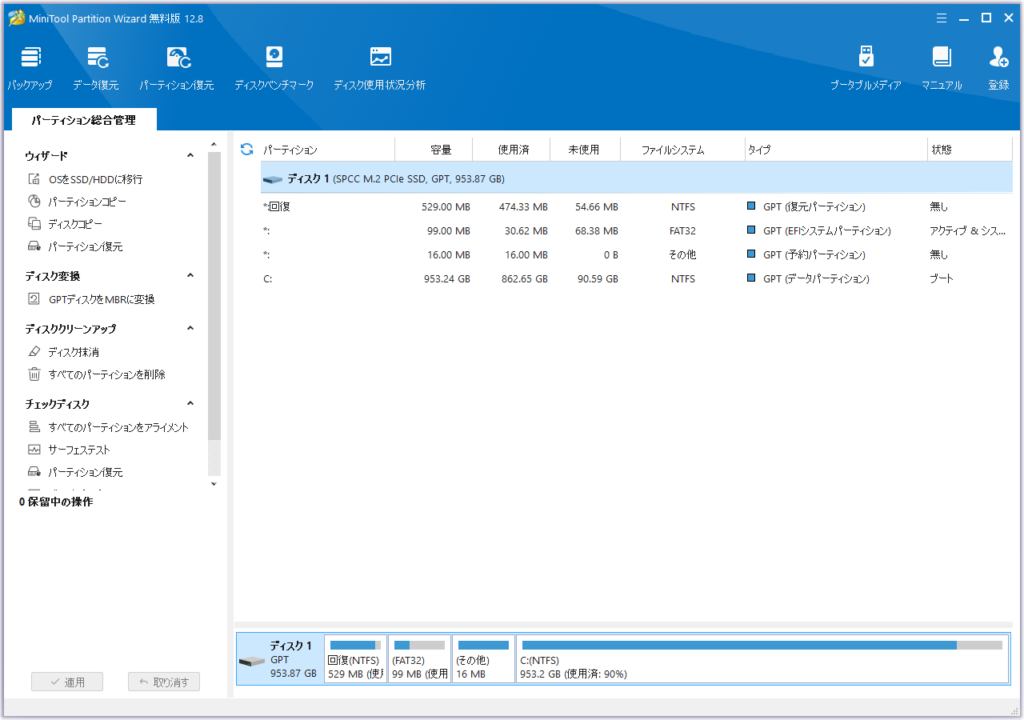Image resolution: width=1024 pixels, height=720 pixels.
Task: Click the 適用 (Apply) button
Action: (66, 681)
